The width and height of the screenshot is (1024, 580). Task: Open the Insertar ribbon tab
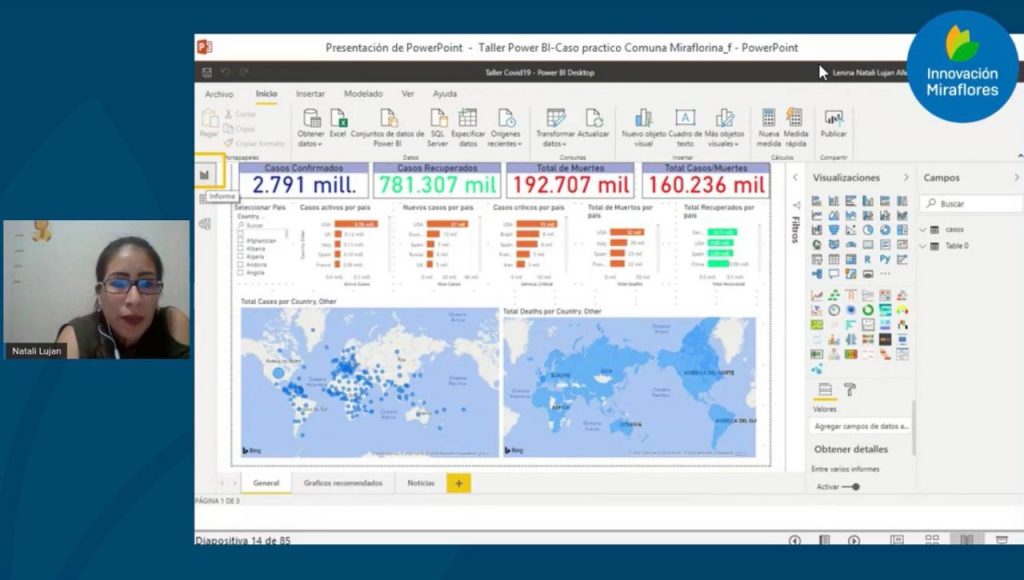(x=310, y=94)
